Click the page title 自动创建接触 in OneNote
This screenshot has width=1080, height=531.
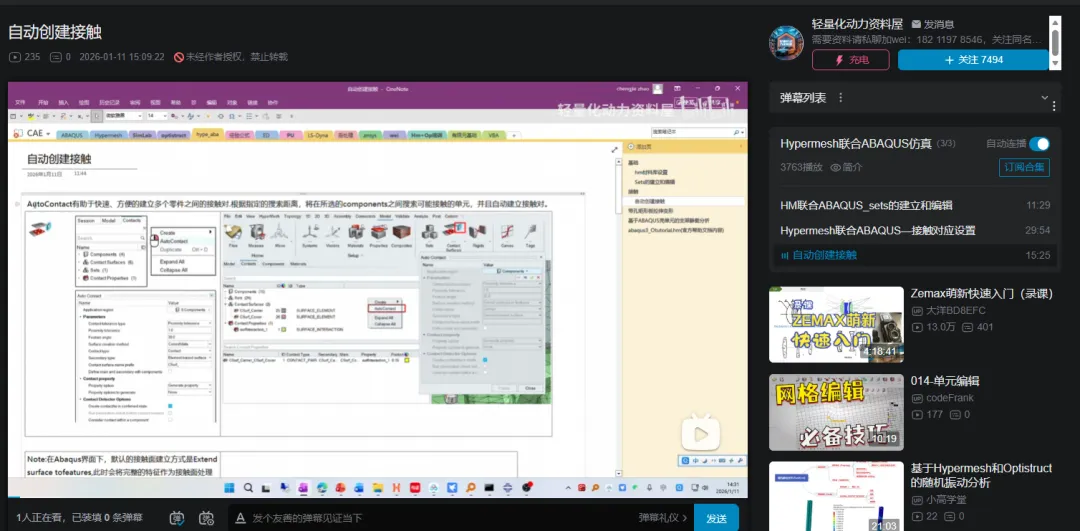coord(59,159)
